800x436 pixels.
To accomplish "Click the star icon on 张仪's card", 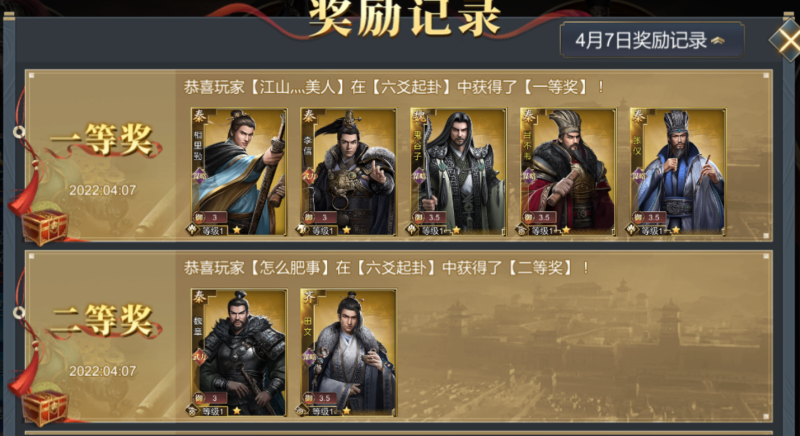I will [676, 230].
